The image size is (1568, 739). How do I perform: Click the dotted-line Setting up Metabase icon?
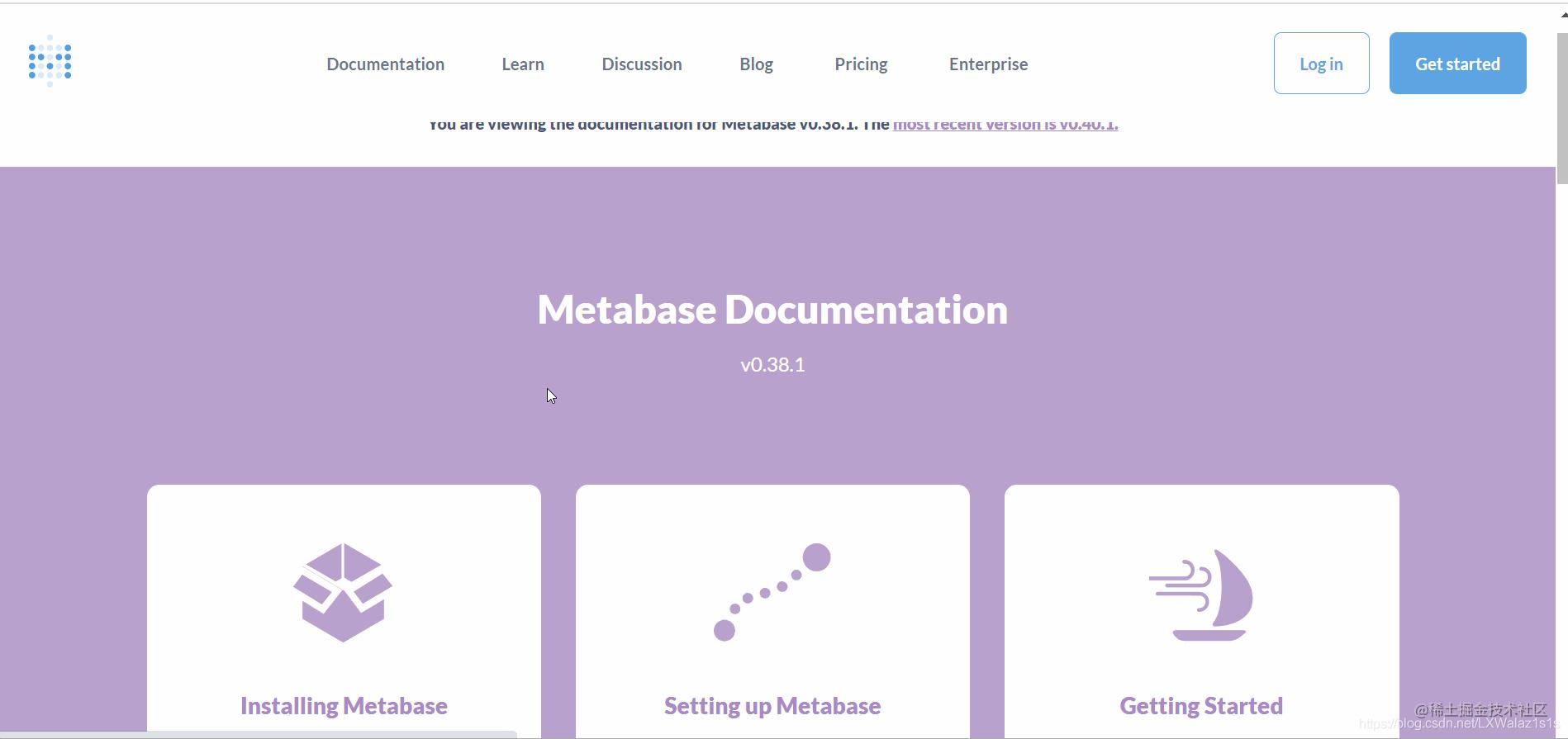[772, 591]
